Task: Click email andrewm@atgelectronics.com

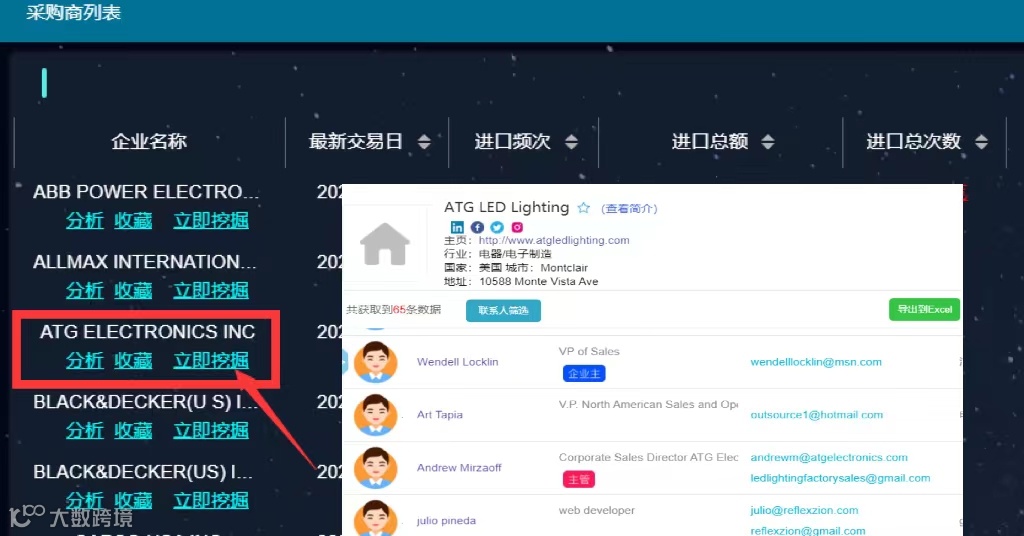Action: tap(829, 457)
